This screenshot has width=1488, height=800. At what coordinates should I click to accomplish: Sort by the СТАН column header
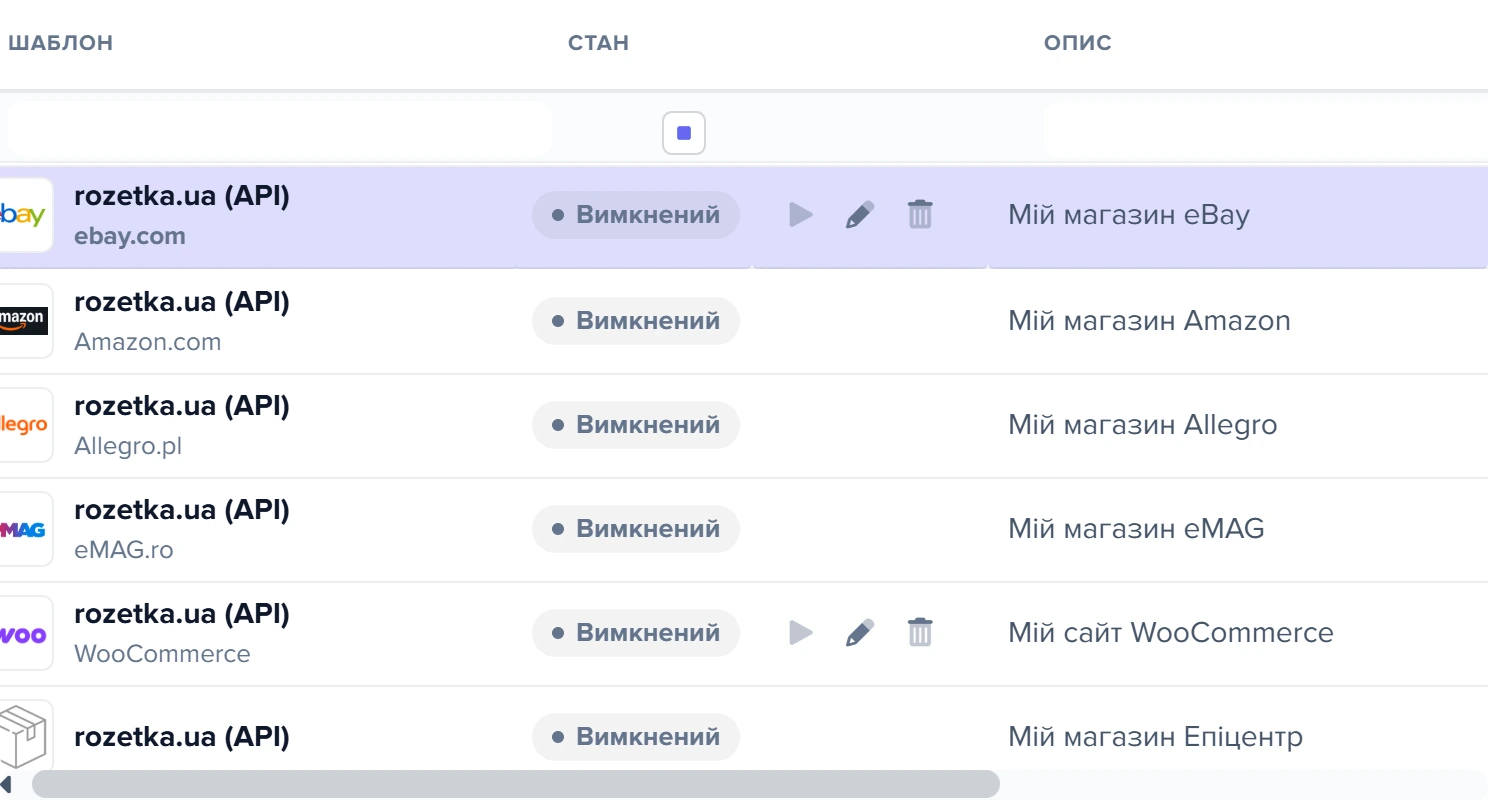(x=598, y=43)
